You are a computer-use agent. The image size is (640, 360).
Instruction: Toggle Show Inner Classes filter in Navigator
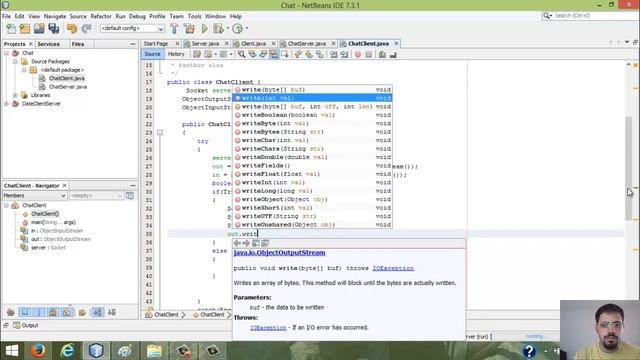click(67, 313)
